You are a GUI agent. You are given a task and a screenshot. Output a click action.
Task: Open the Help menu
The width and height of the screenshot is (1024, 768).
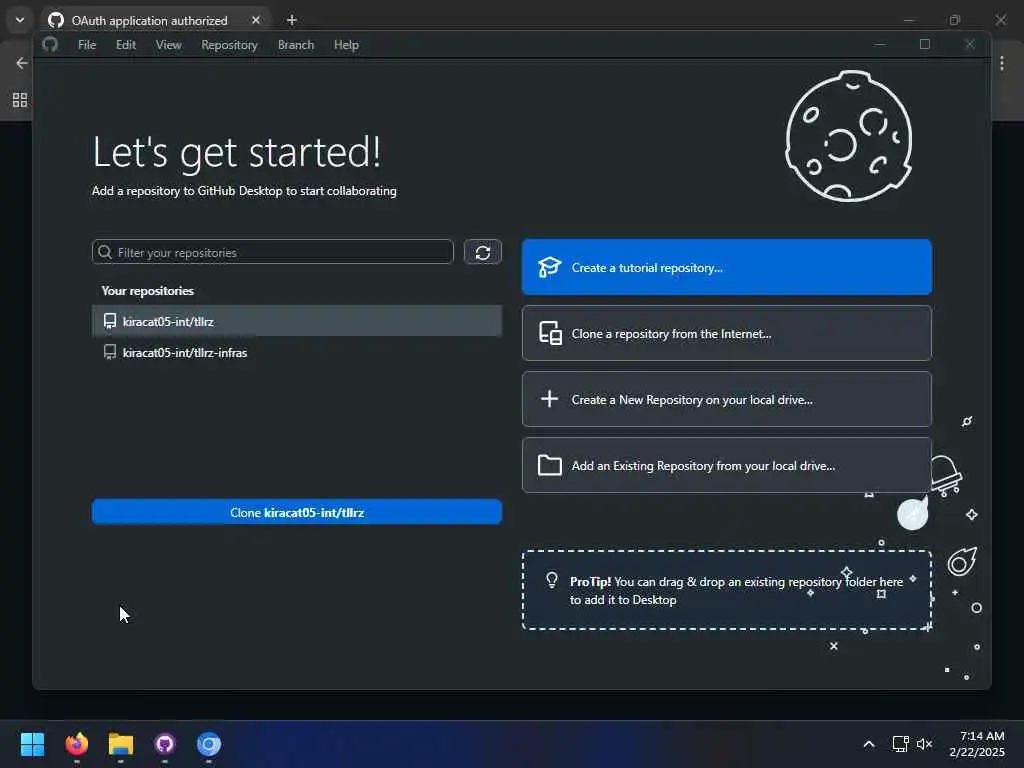click(346, 45)
